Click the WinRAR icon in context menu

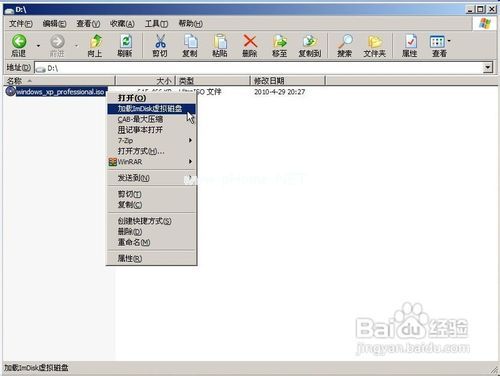tap(112, 162)
